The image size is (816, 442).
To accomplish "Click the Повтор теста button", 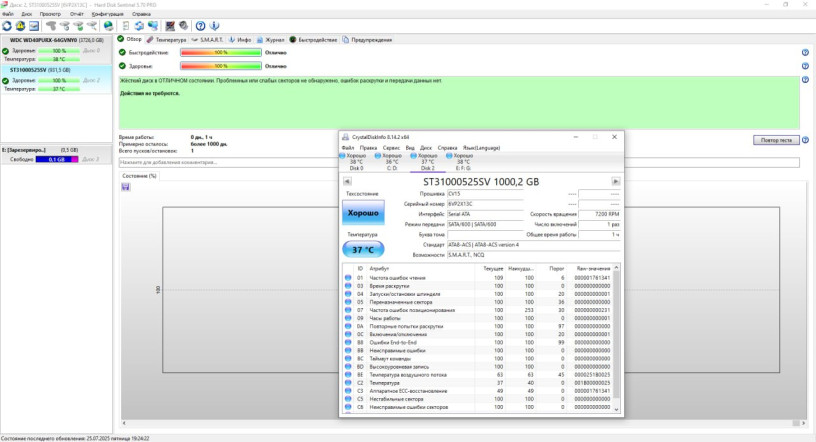I will click(776, 140).
